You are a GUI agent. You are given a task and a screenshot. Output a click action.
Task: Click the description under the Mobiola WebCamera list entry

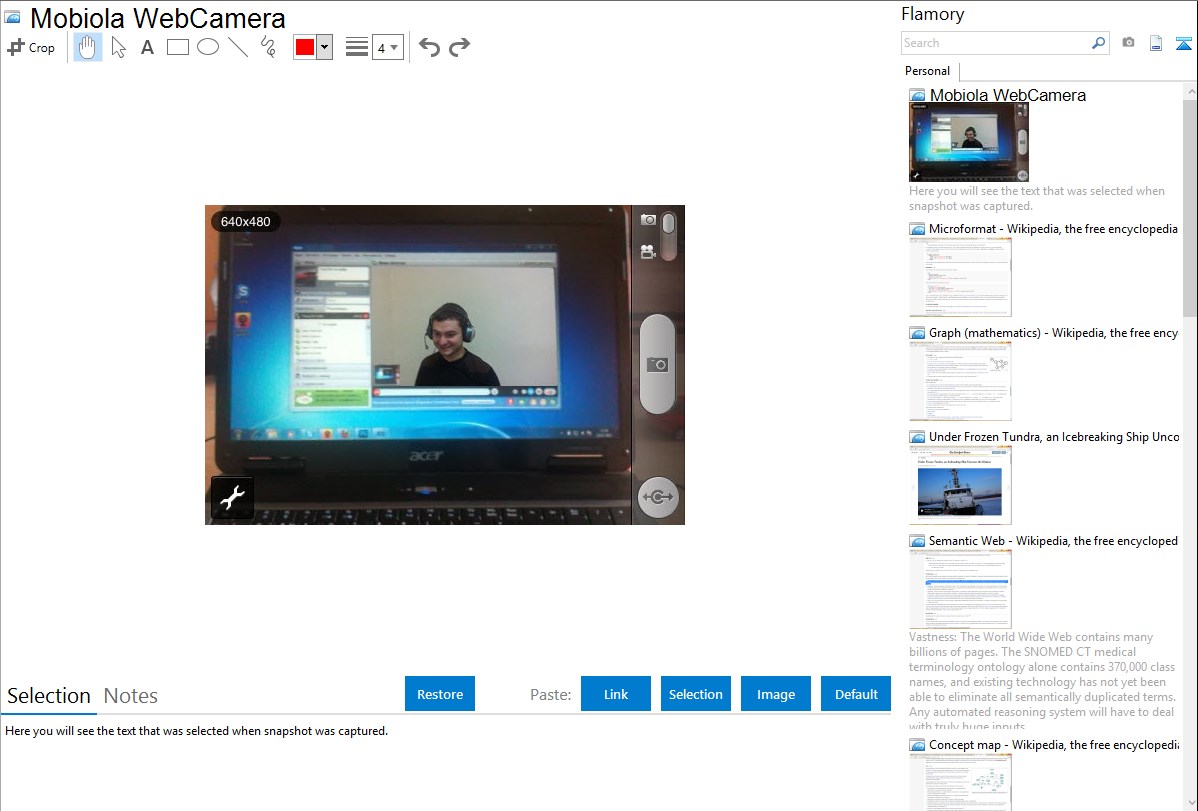1037,199
